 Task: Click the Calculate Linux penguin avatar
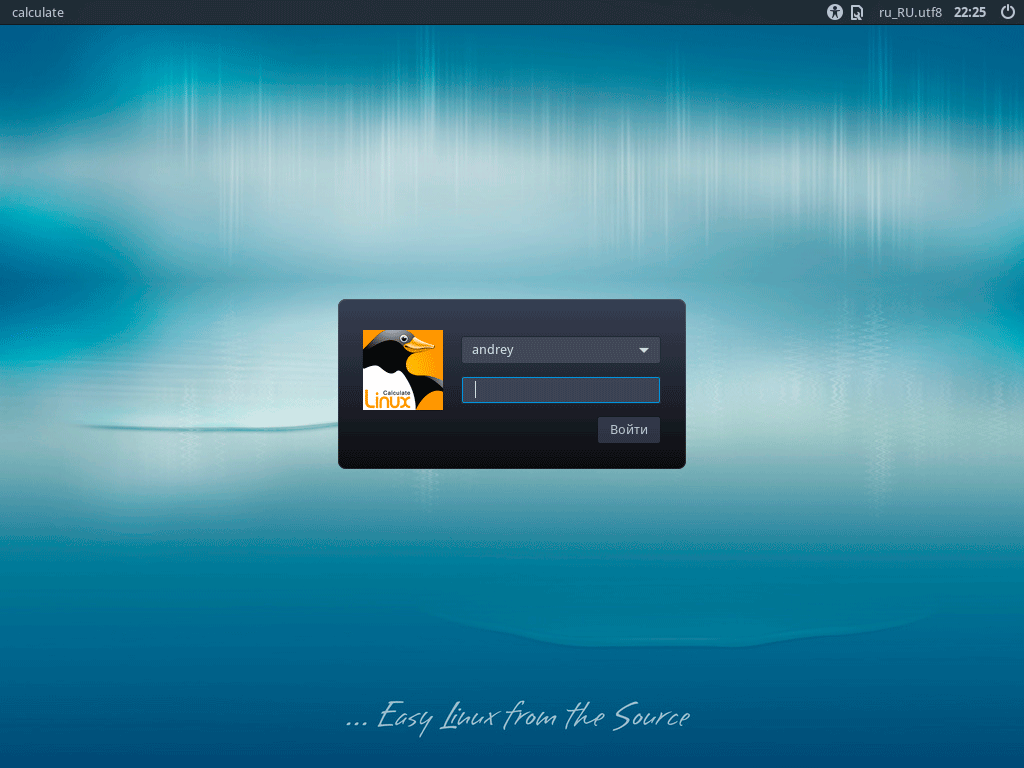click(403, 370)
